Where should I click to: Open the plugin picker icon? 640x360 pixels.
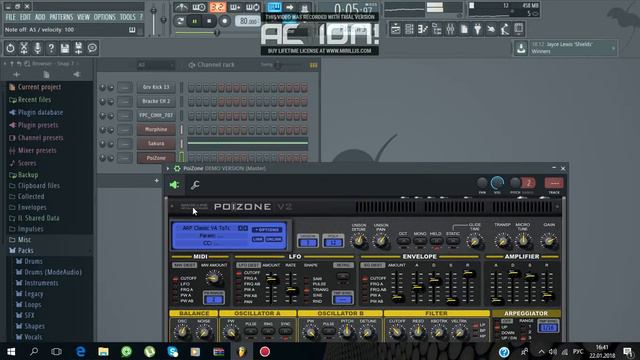[x=478, y=29]
